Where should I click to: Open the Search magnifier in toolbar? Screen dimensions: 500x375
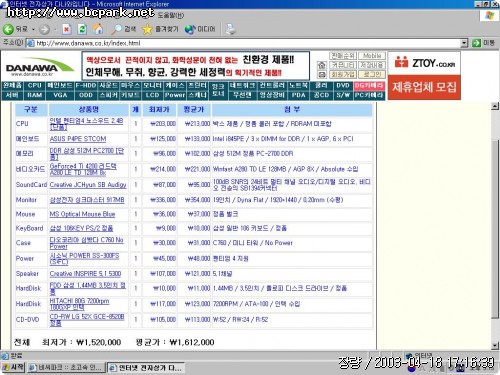tap(123, 29)
